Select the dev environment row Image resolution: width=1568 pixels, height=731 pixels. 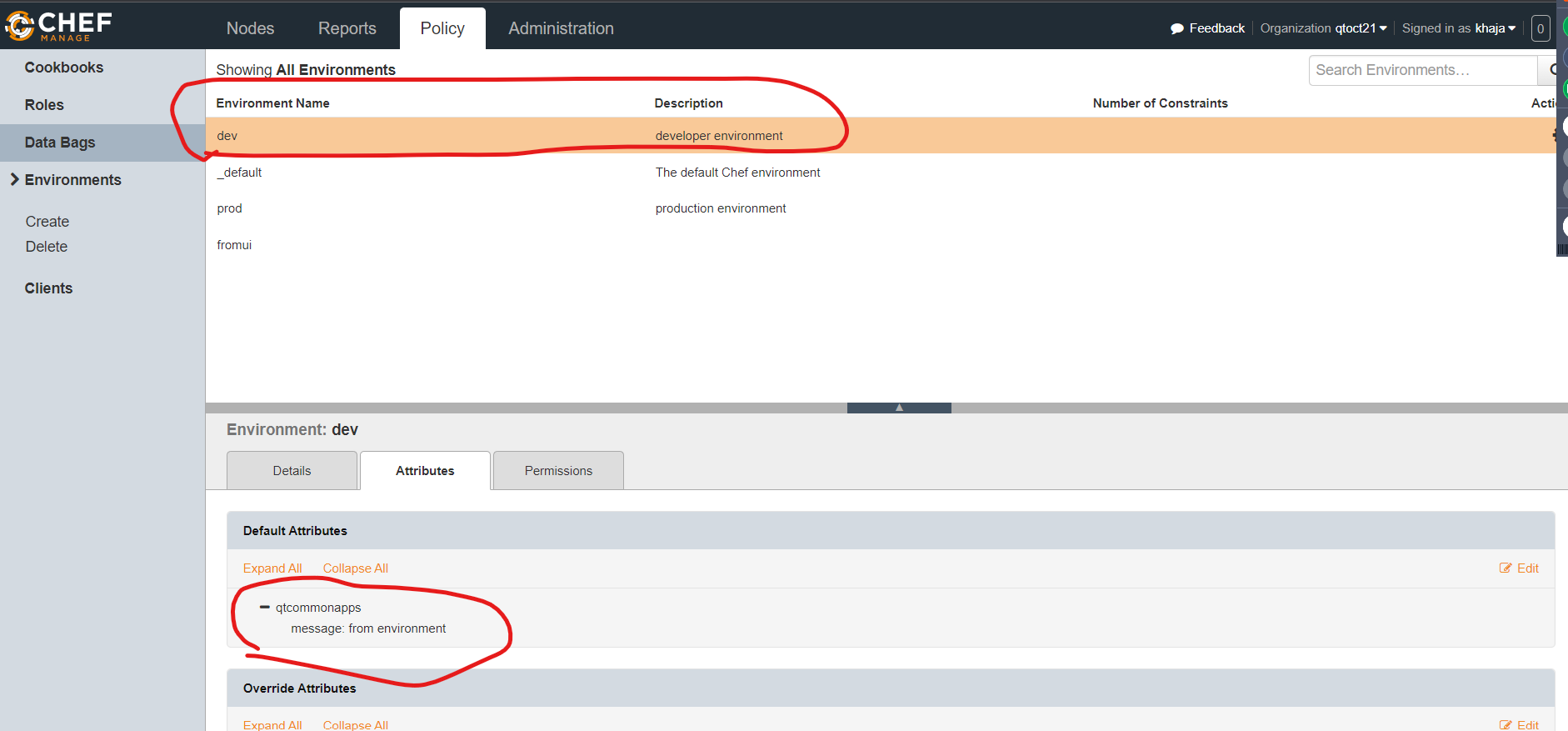pyautogui.click(x=881, y=136)
